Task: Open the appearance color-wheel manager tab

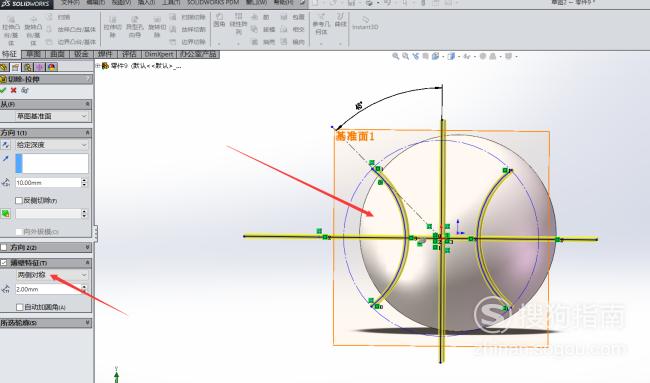Action: [52, 67]
